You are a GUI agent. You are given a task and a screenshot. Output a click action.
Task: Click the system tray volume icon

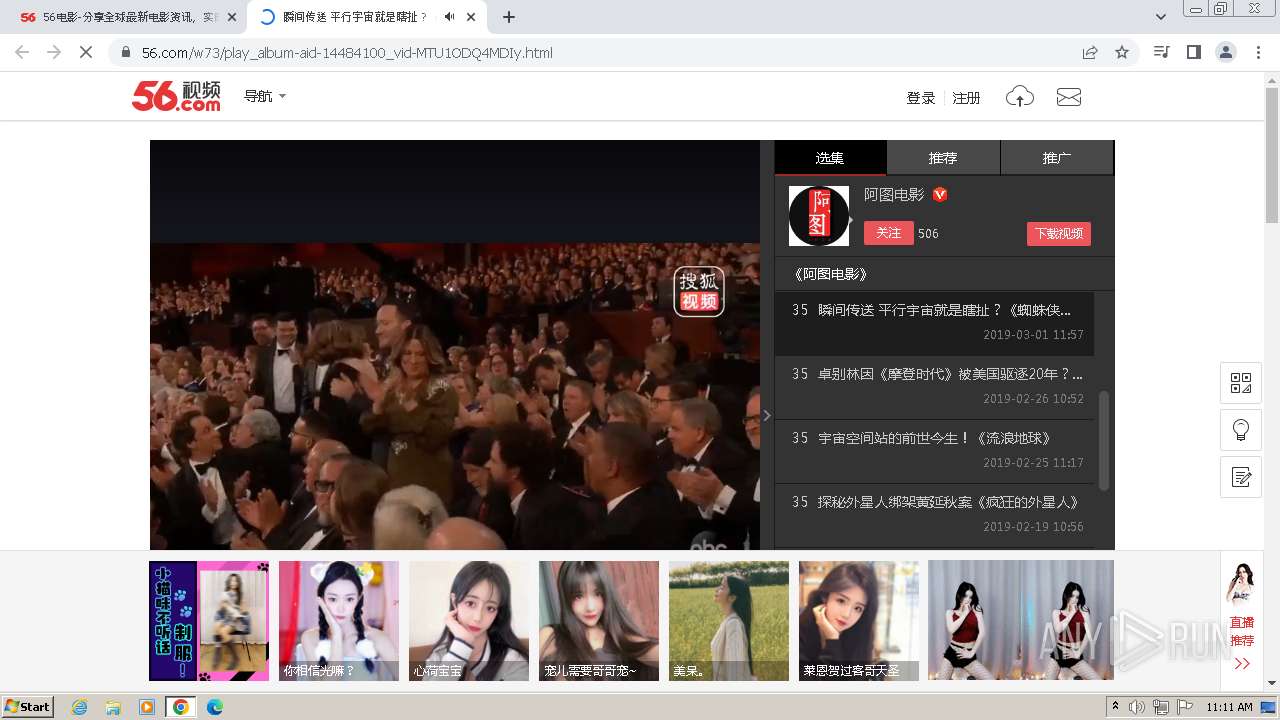pos(1137,707)
